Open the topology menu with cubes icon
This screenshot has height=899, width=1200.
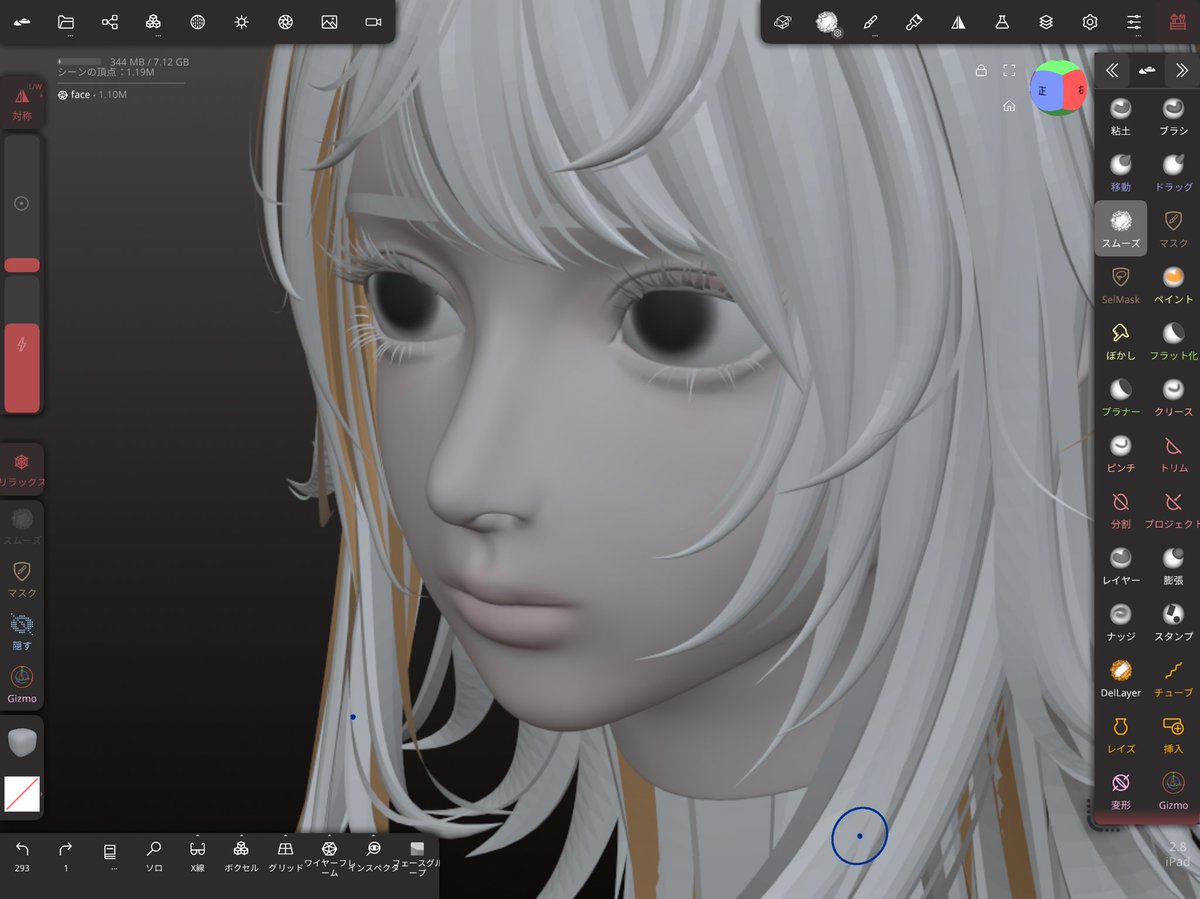pos(153,21)
